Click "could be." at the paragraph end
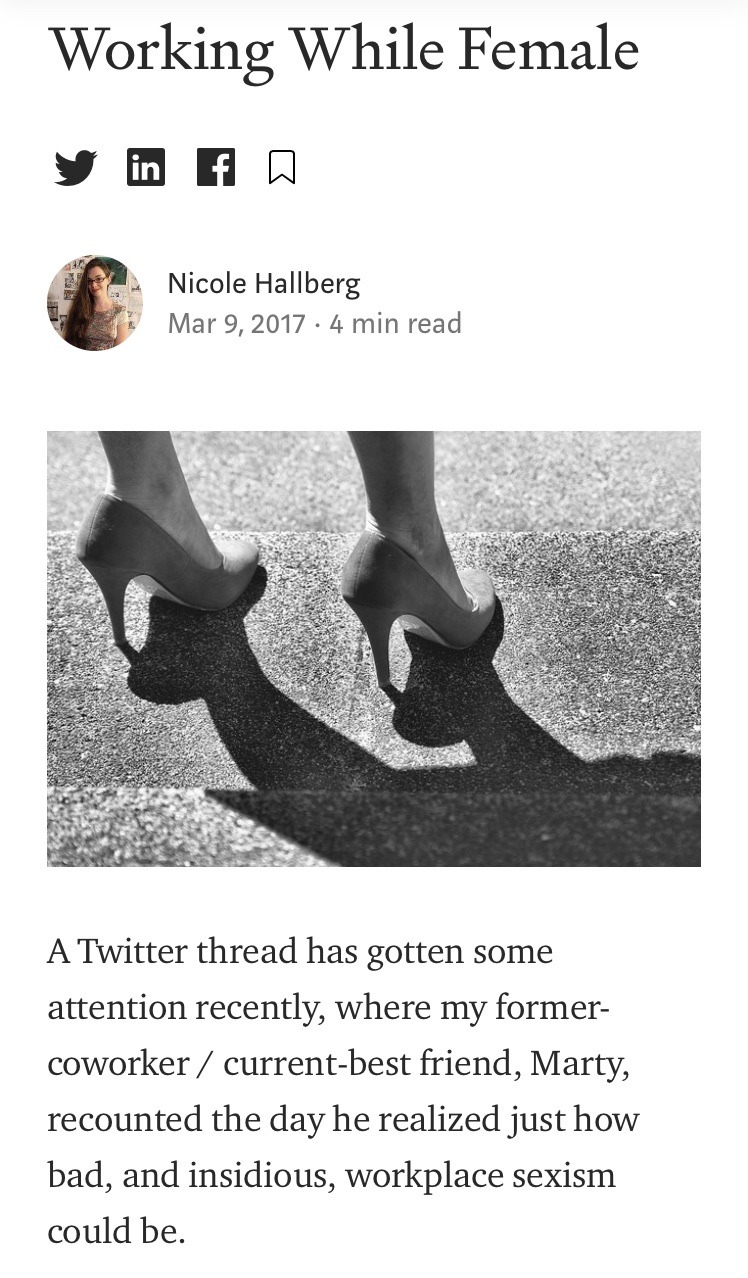This screenshot has height=1278, width=748. [x=116, y=1231]
